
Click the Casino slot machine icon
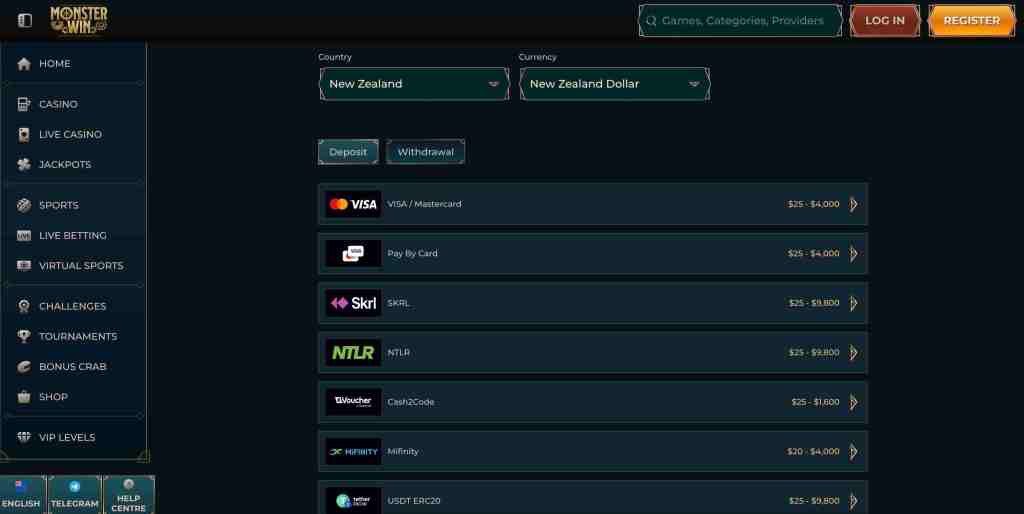[24, 104]
